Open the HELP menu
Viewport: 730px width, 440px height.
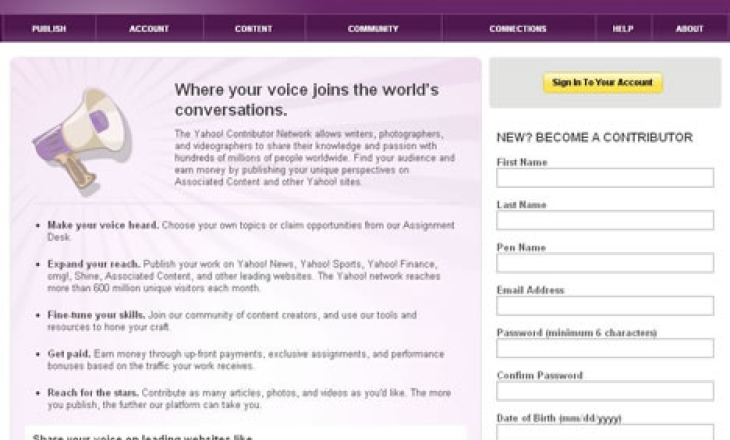[x=623, y=29]
